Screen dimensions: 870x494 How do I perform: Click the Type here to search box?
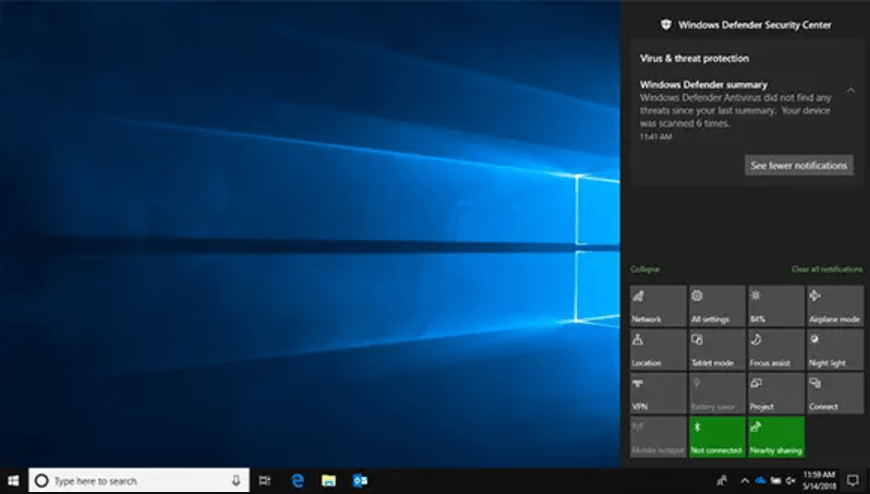pos(139,481)
